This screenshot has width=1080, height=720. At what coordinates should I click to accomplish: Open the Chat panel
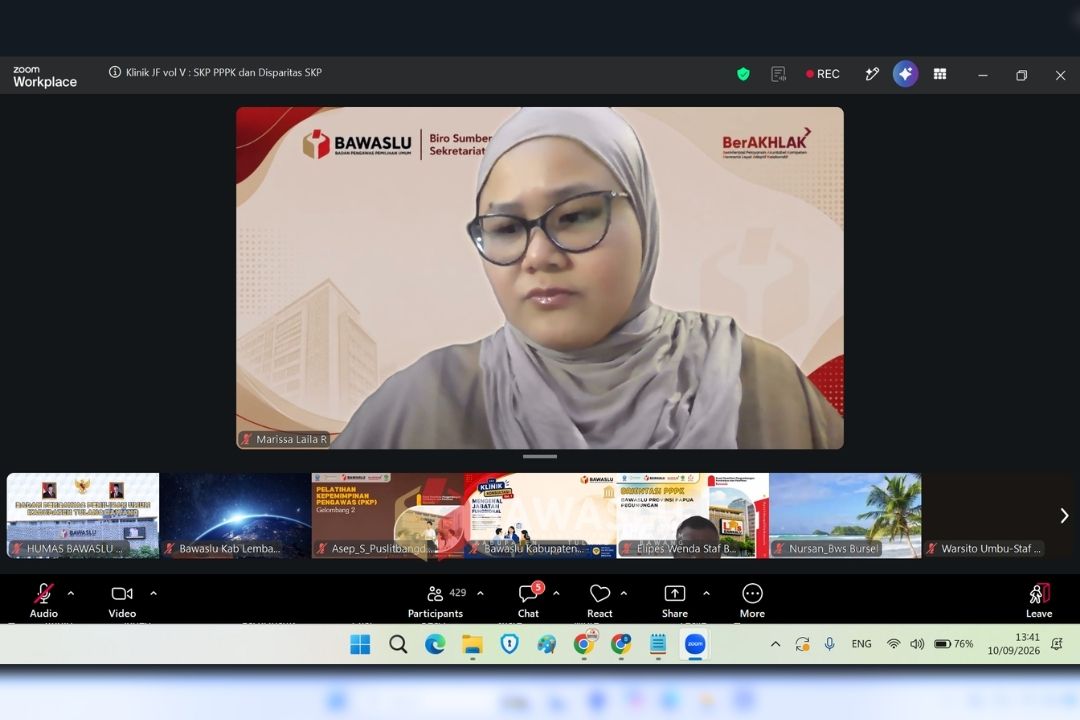point(529,599)
